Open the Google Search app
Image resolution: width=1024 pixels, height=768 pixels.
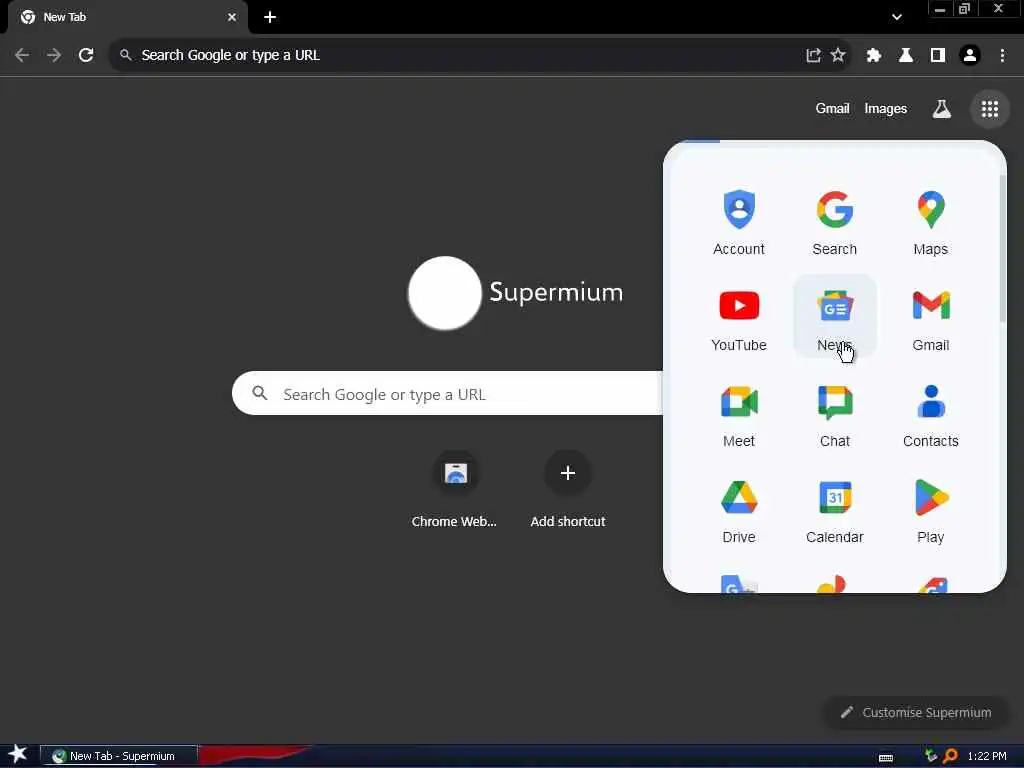tap(835, 222)
